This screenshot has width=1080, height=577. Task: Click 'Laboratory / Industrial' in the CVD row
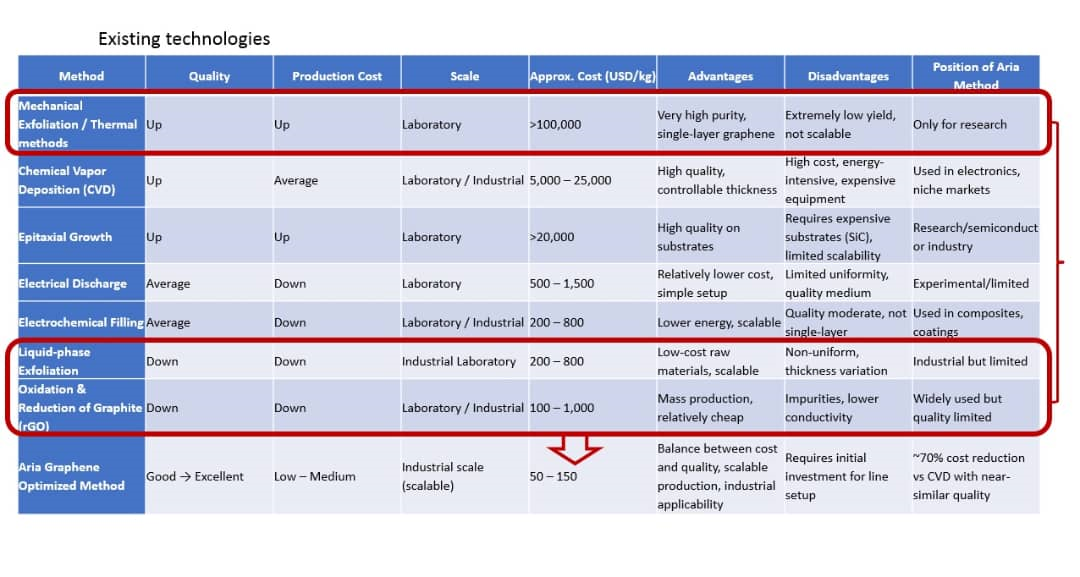click(x=463, y=180)
